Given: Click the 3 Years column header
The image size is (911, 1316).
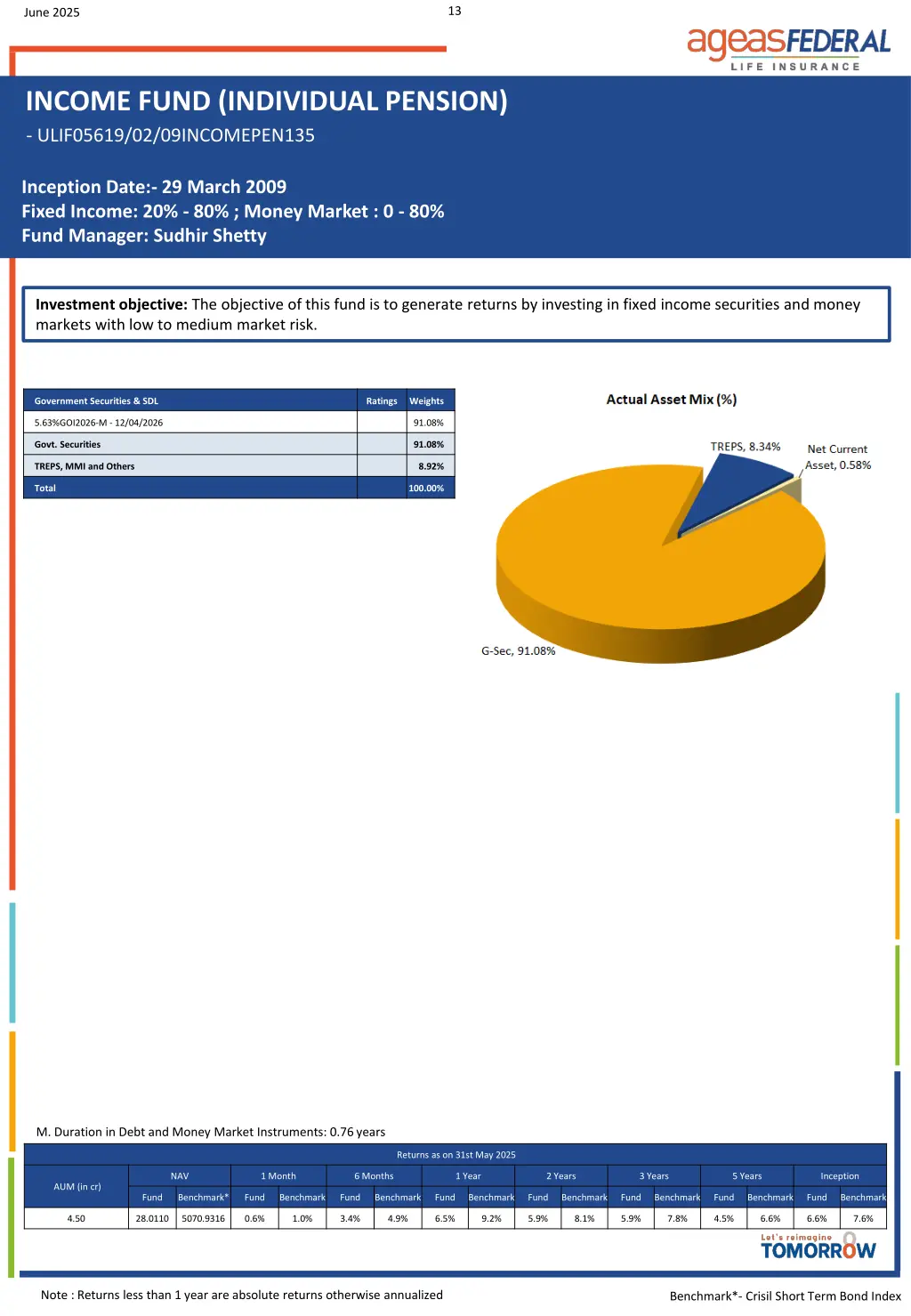Looking at the screenshot, I should point(654,1176).
